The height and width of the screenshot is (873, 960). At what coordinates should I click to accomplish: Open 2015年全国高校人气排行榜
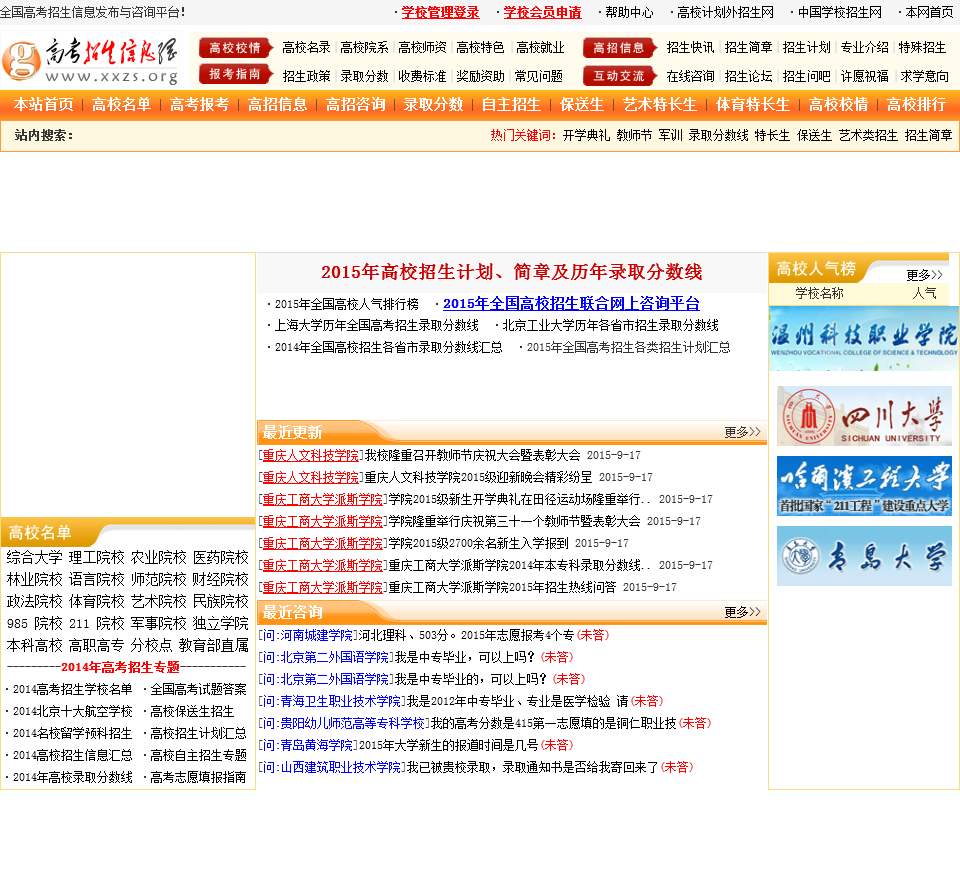pos(347,304)
